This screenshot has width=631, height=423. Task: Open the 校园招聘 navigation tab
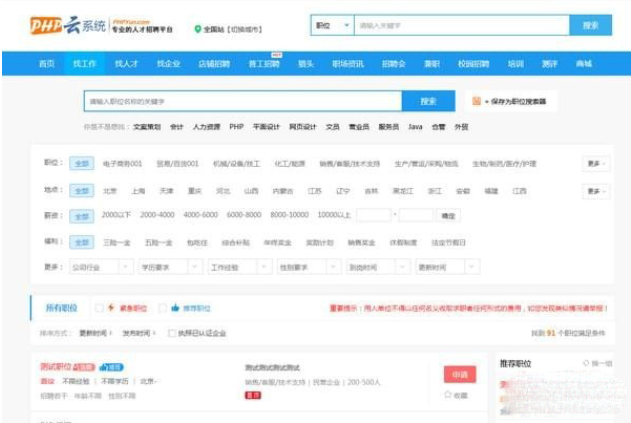click(473, 64)
